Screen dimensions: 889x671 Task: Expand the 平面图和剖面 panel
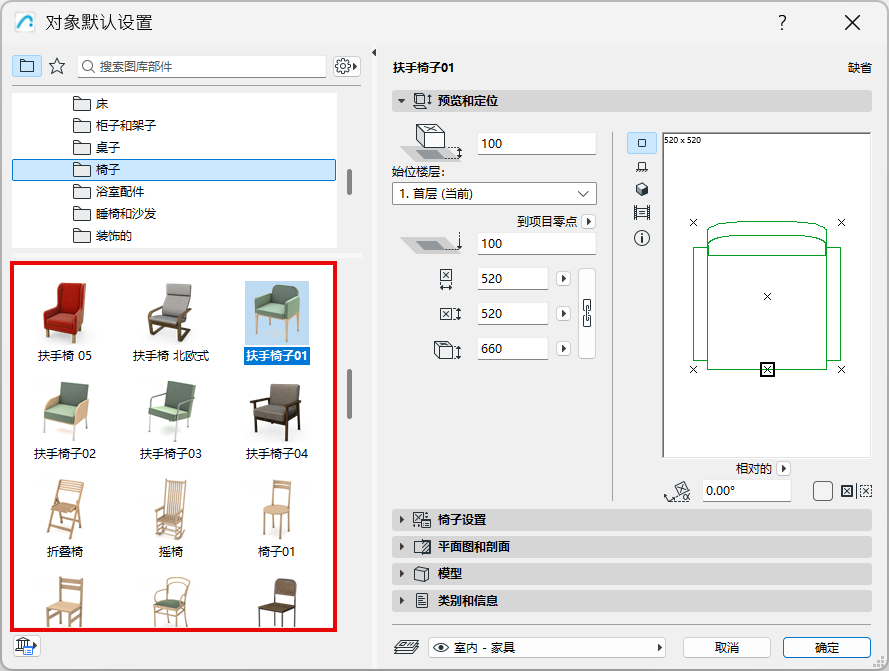tap(401, 547)
